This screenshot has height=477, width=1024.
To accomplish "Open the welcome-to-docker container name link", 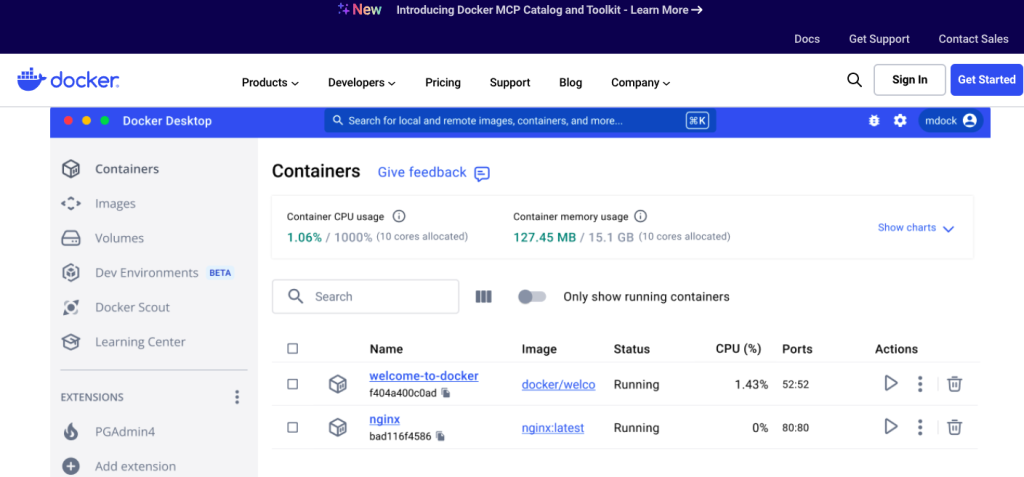I will [424, 376].
